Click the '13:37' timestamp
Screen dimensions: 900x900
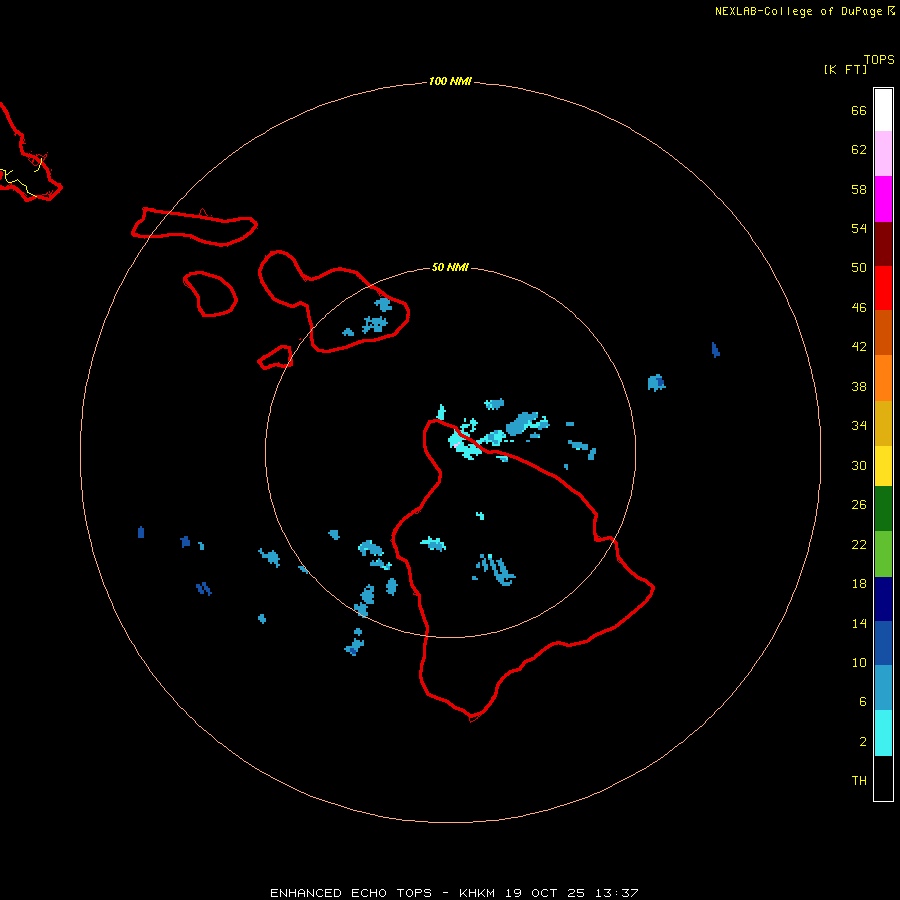coord(617,893)
